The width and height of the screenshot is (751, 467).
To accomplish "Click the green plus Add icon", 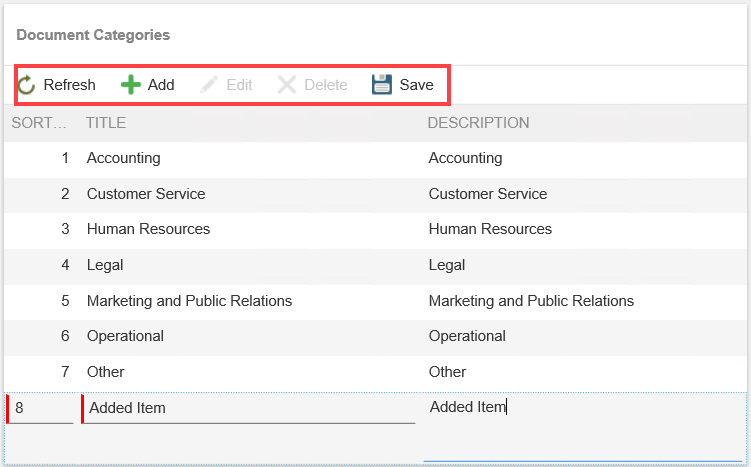I will [131, 85].
